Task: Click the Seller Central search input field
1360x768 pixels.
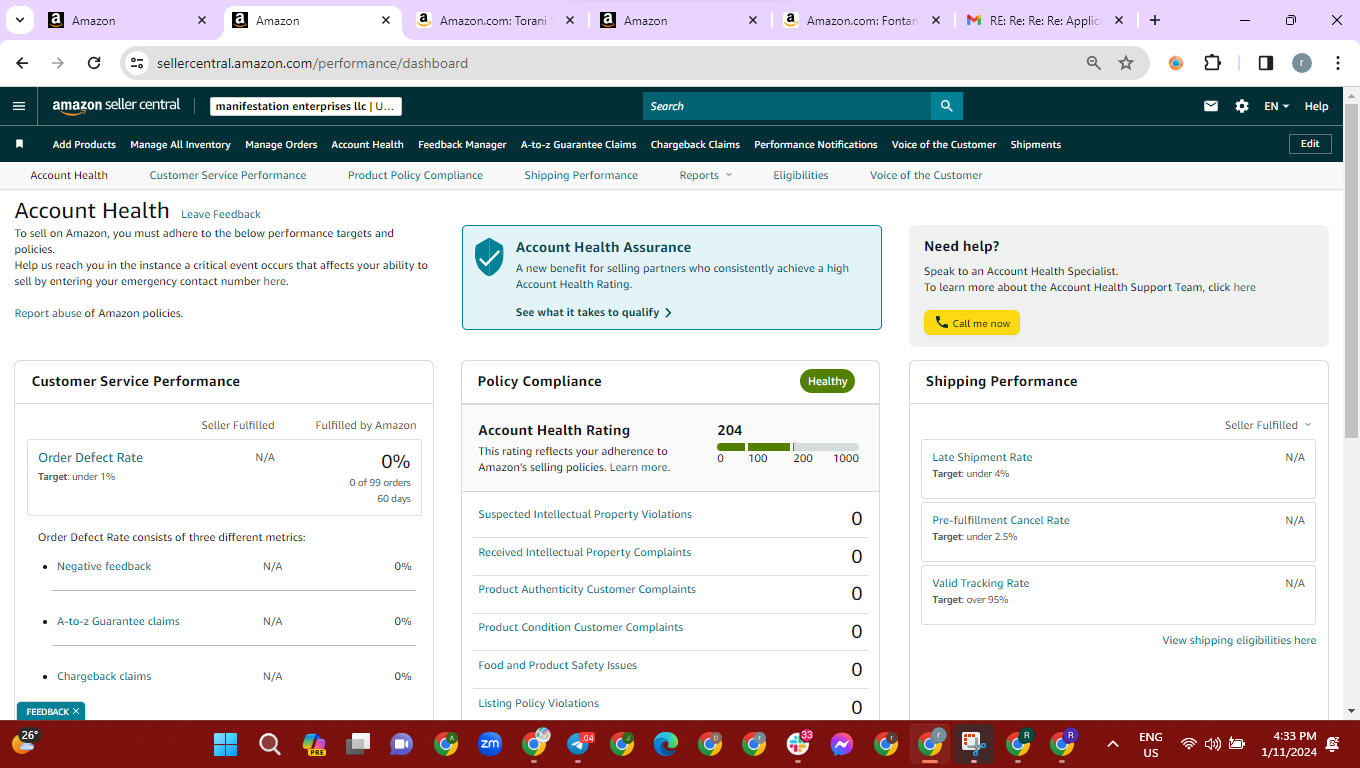Action: pyautogui.click(x=787, y=106)
